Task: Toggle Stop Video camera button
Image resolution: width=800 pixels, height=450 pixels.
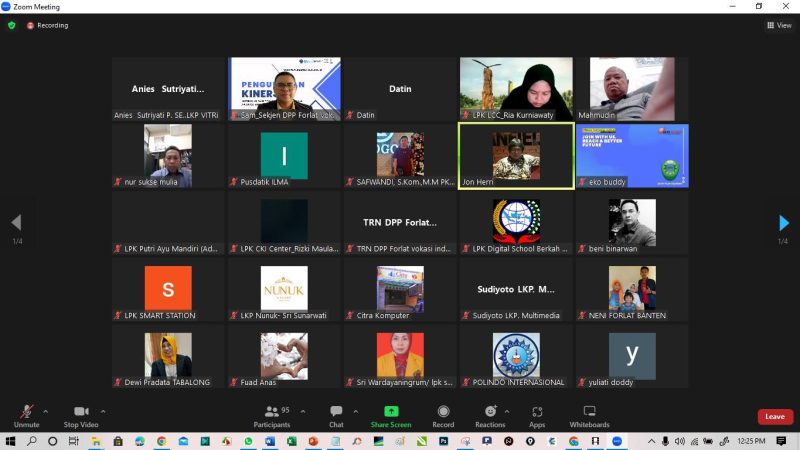Action: 80,414
